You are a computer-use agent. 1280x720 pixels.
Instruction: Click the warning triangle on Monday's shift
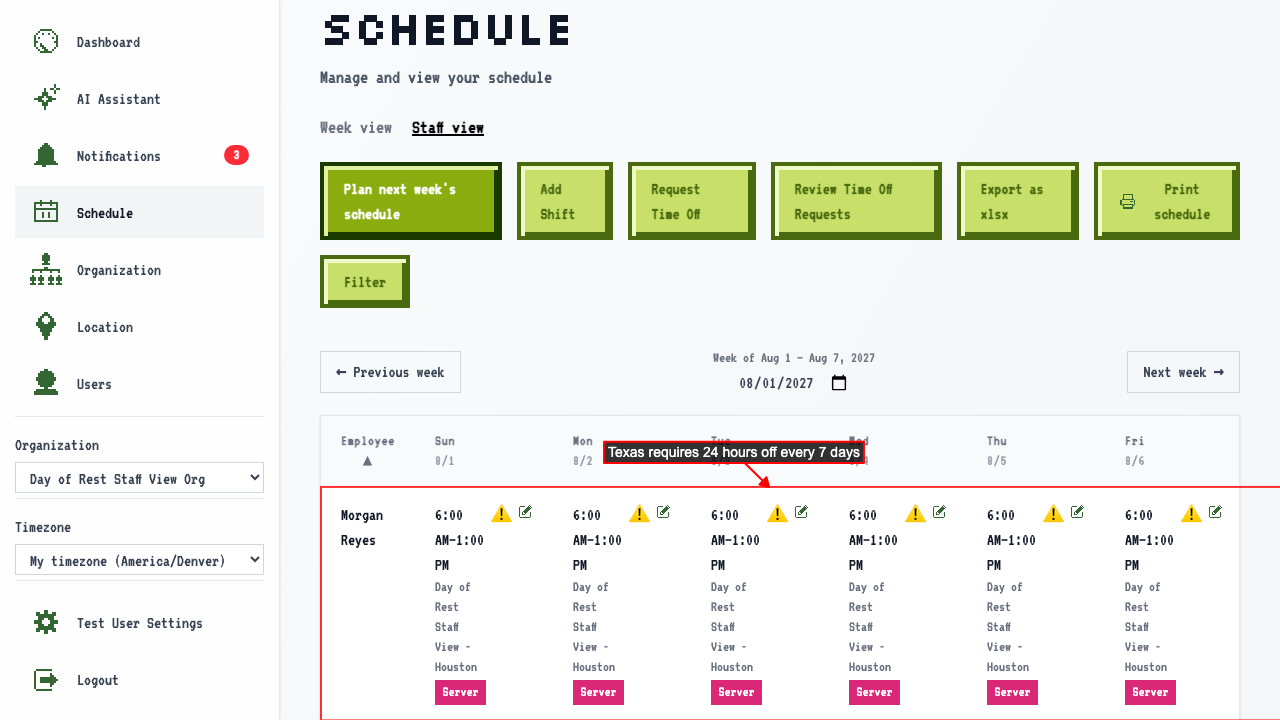[640, 514]
